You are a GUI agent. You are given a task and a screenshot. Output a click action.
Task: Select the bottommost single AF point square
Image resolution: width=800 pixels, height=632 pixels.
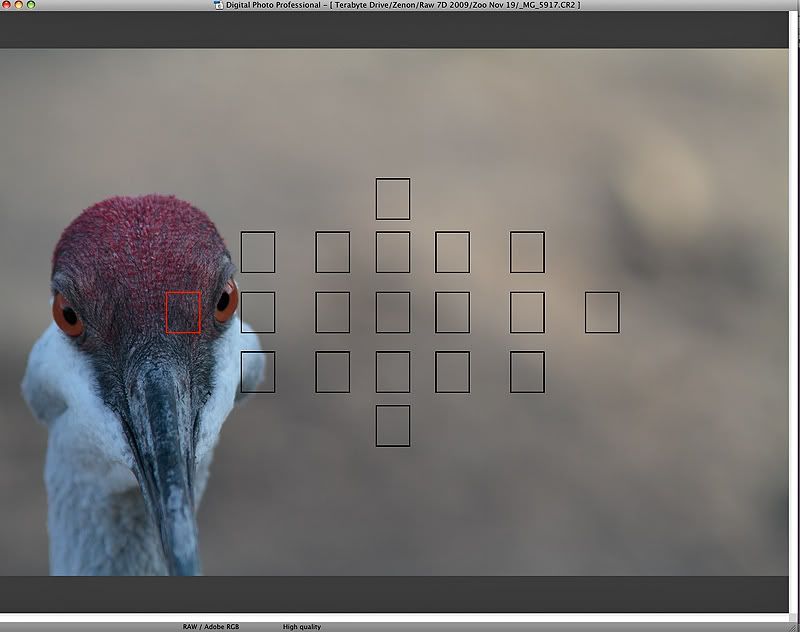pyautogui.click(x=393, y=425)
